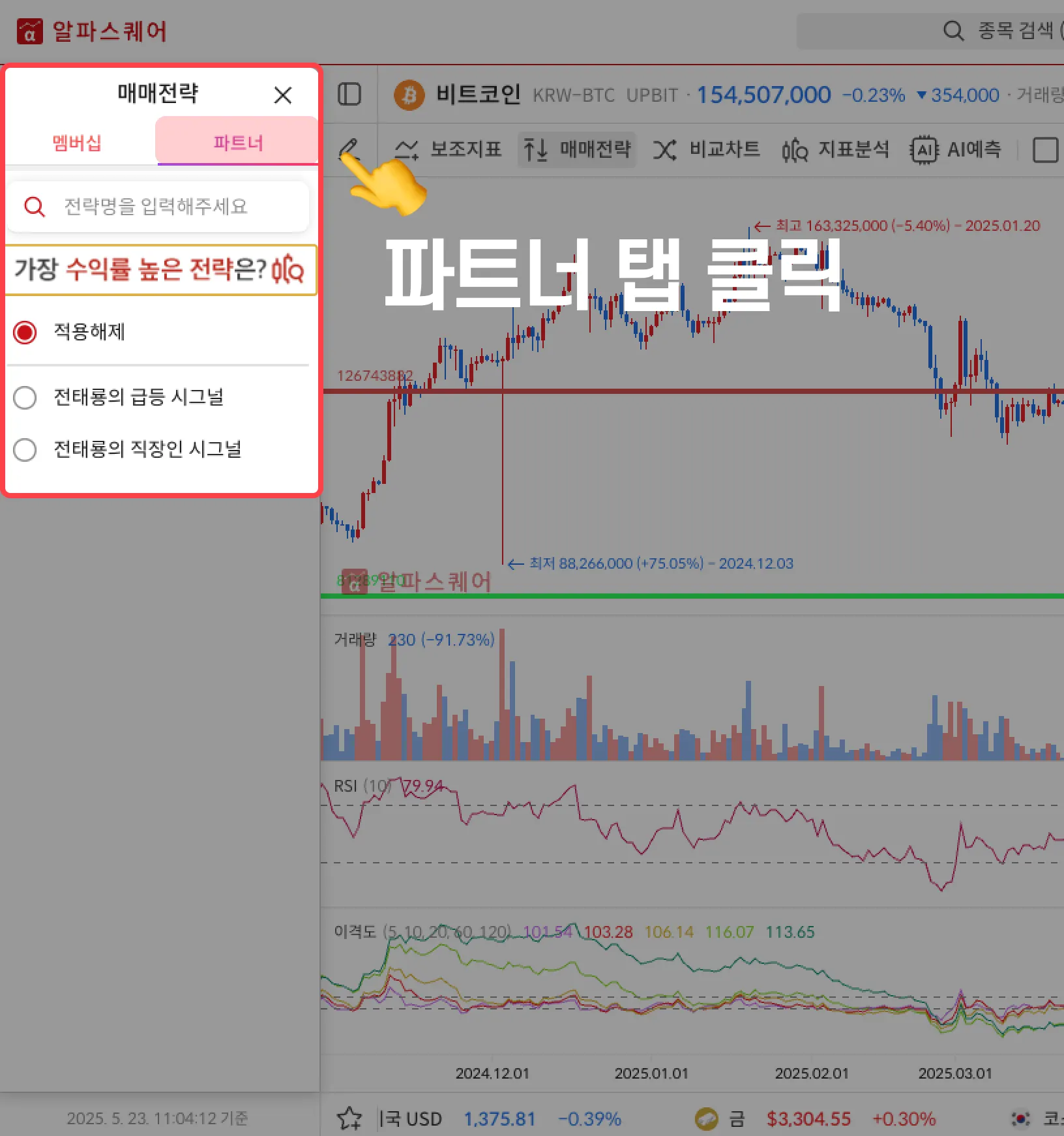Open the 보조지표 indicators menu
1064x1136 pixels.
pos(449,149)
